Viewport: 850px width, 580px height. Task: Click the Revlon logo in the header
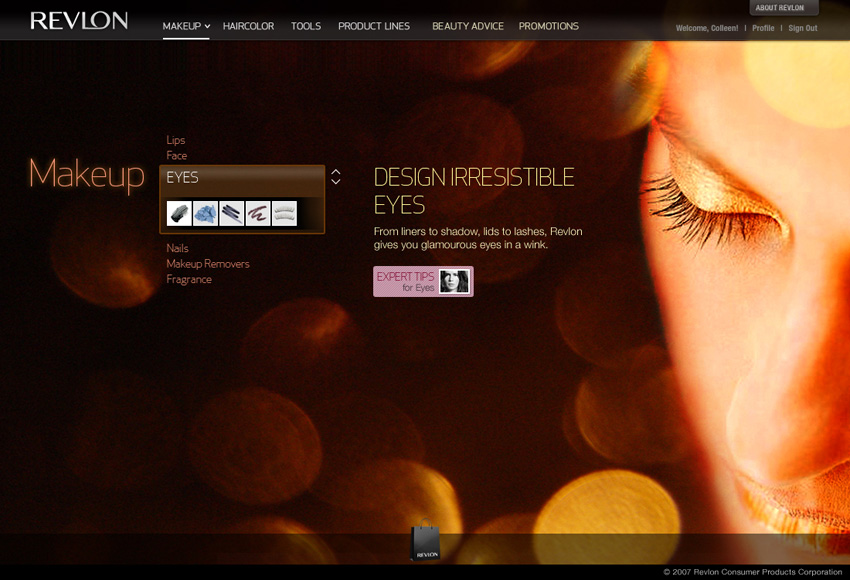click(79, 21)
